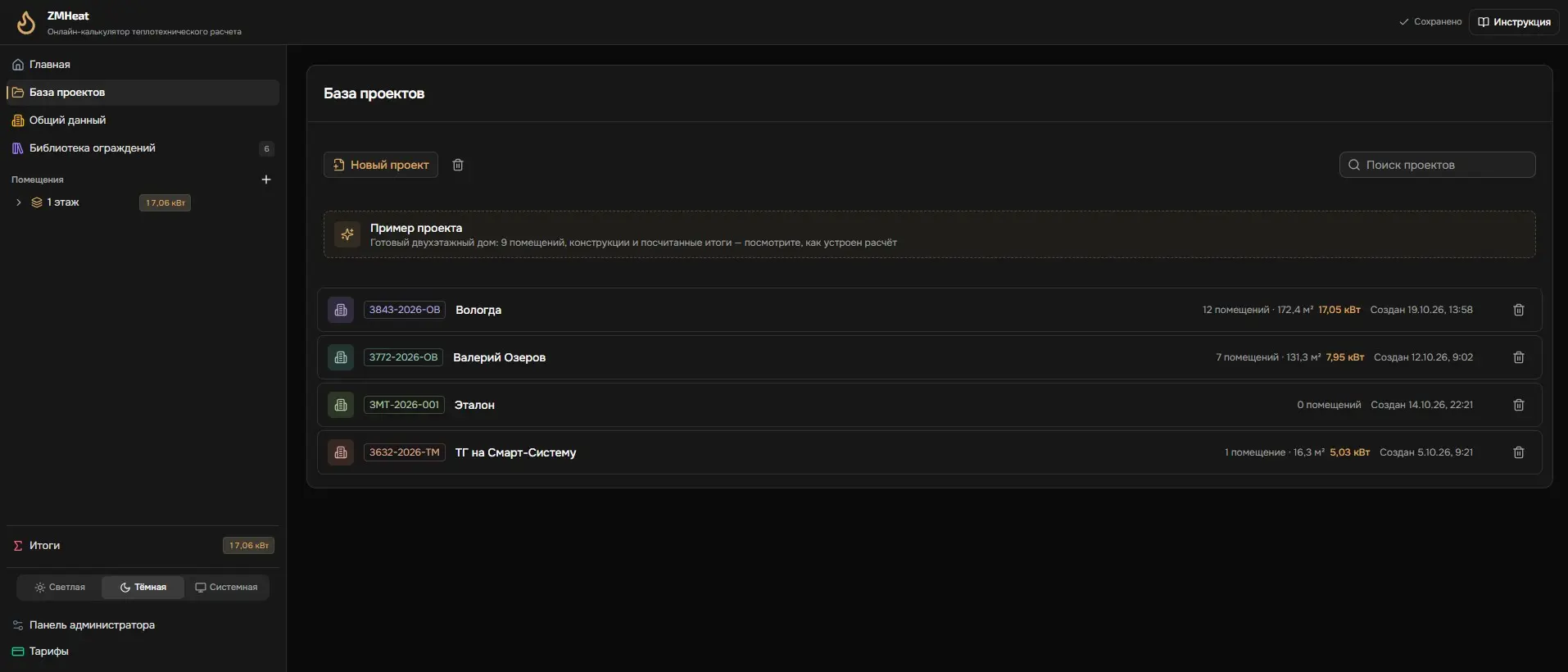Viewport: 1568px width, 672px height.
Task: Delete the Вологда project via its trash icon
Action: coord(1518,310)
